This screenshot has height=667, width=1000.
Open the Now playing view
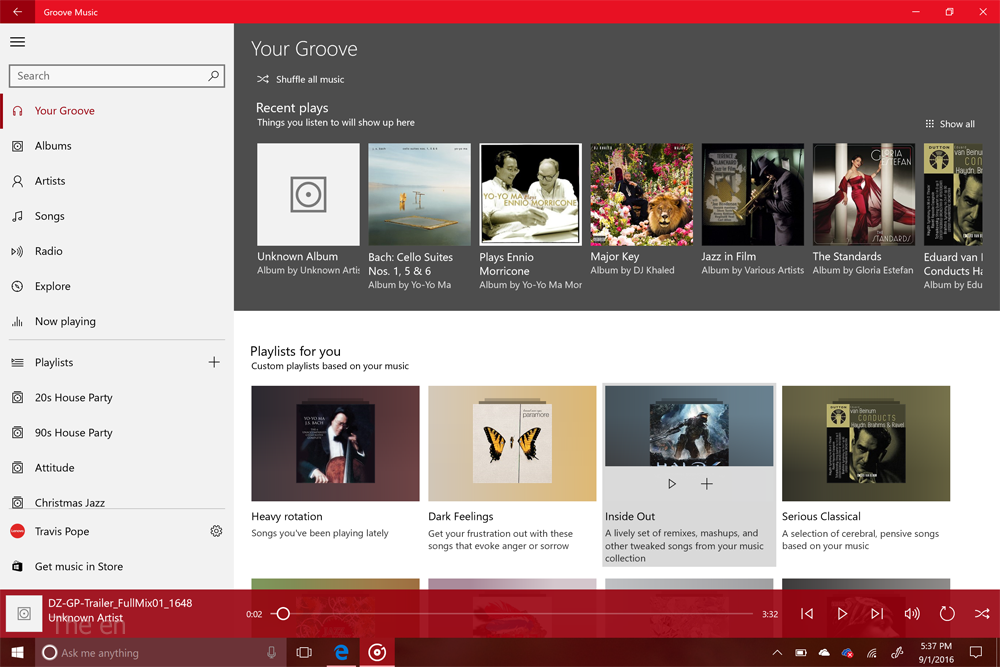(x=117, y=321)
